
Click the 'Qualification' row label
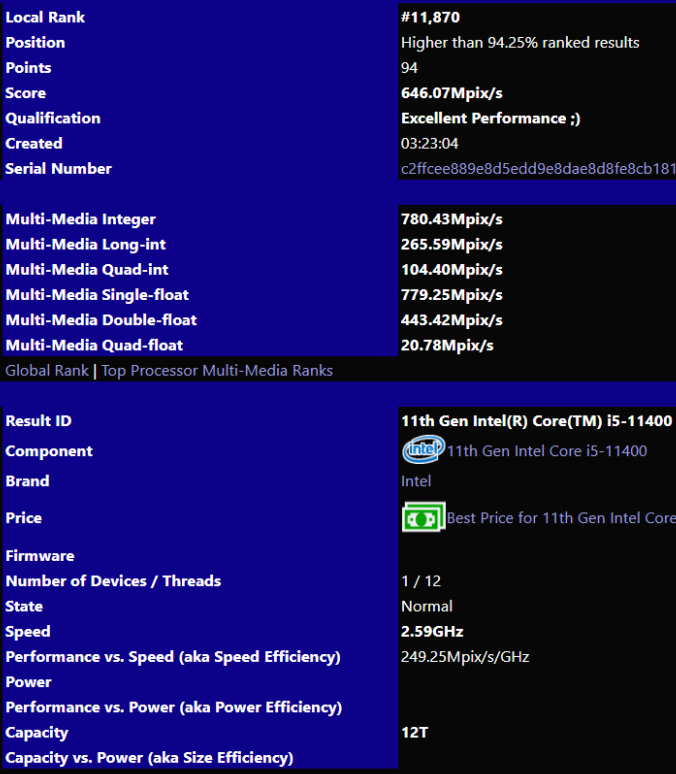coord(53,118)
